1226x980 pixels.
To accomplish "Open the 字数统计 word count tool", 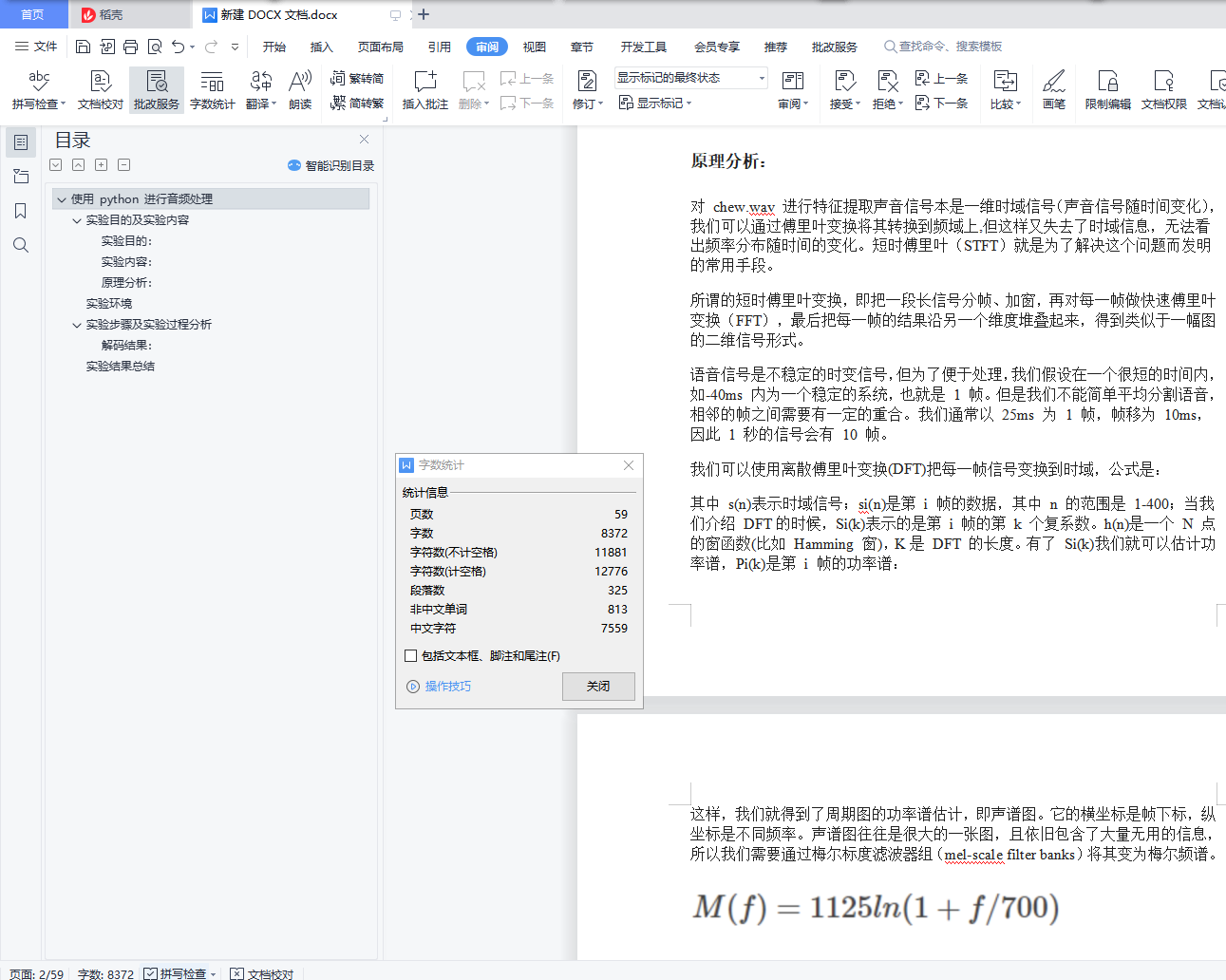I will coord(213,90).
